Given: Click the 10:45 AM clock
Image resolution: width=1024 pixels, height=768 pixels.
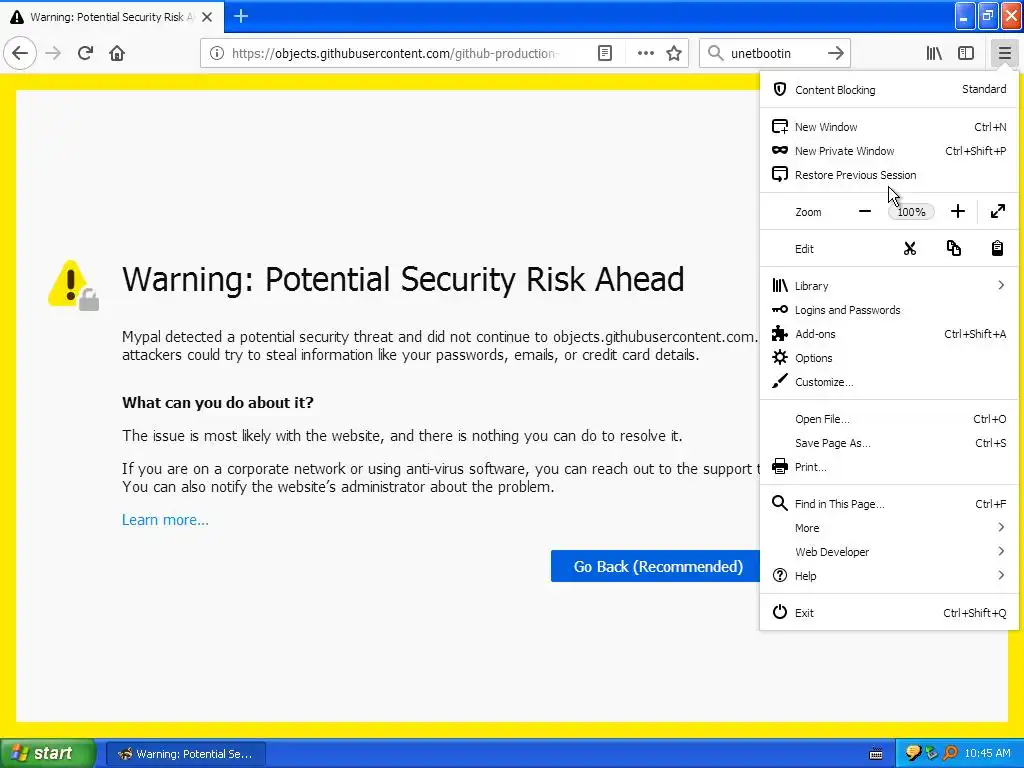Looking at the screenshot, I should (x=987, y=754).
